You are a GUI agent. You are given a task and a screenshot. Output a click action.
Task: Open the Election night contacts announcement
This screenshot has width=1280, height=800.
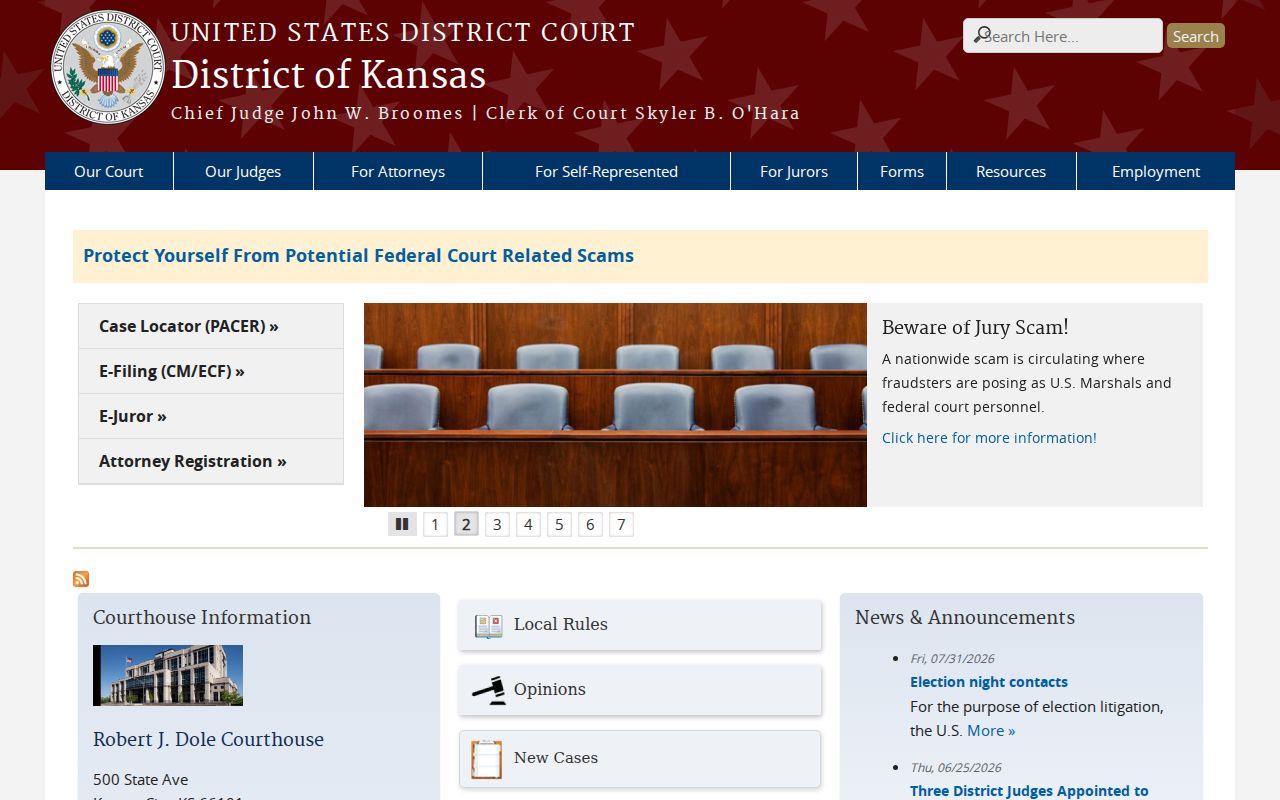point(989,682)
